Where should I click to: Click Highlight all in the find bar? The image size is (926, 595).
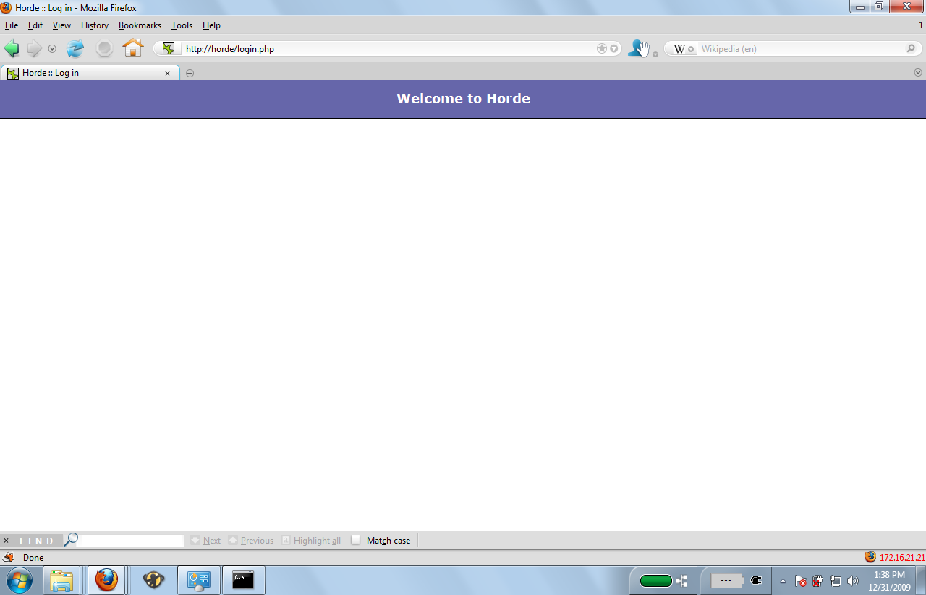pyautogui.click(x=311, y=540)
